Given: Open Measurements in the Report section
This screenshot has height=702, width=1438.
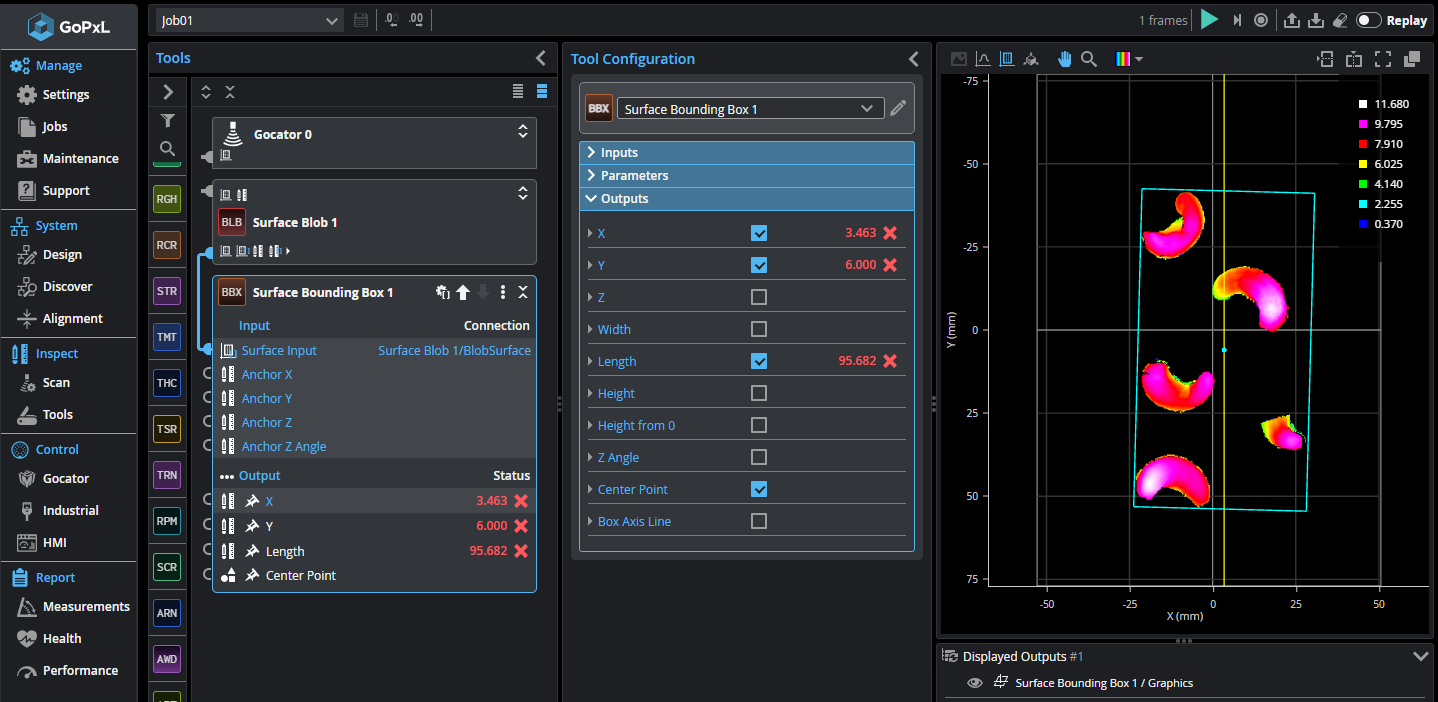Looking at the screenshot, I should [x=86, y=606].
